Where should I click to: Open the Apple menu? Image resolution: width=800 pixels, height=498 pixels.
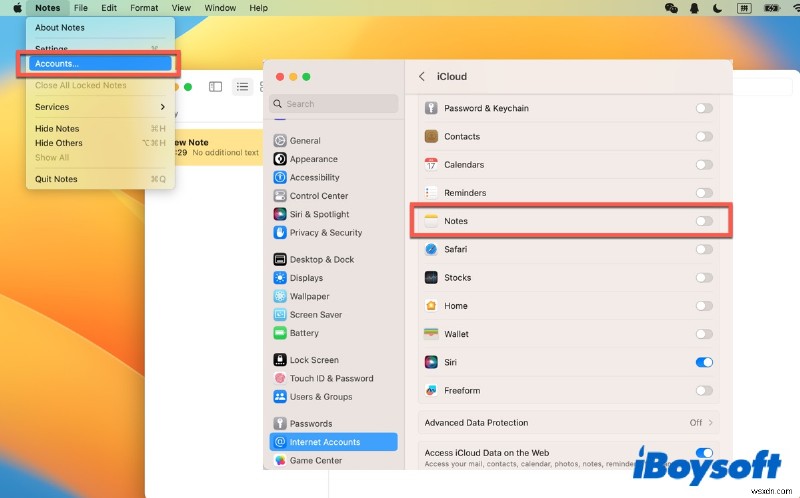click(x=17, y=8)
